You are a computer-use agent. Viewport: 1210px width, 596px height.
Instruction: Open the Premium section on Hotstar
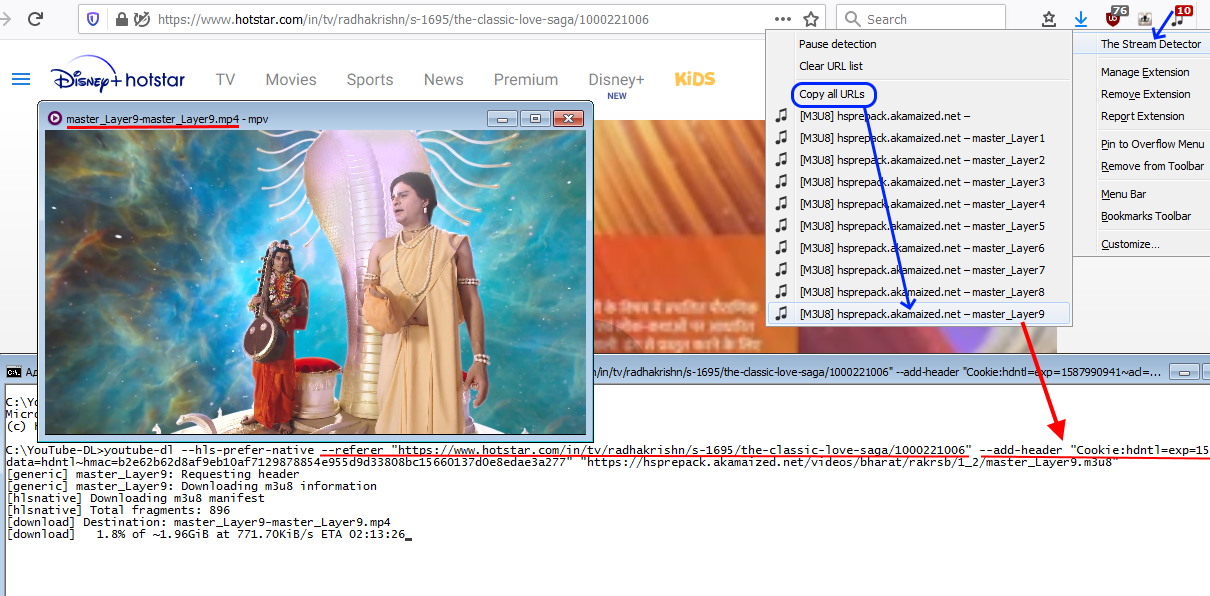525,80
